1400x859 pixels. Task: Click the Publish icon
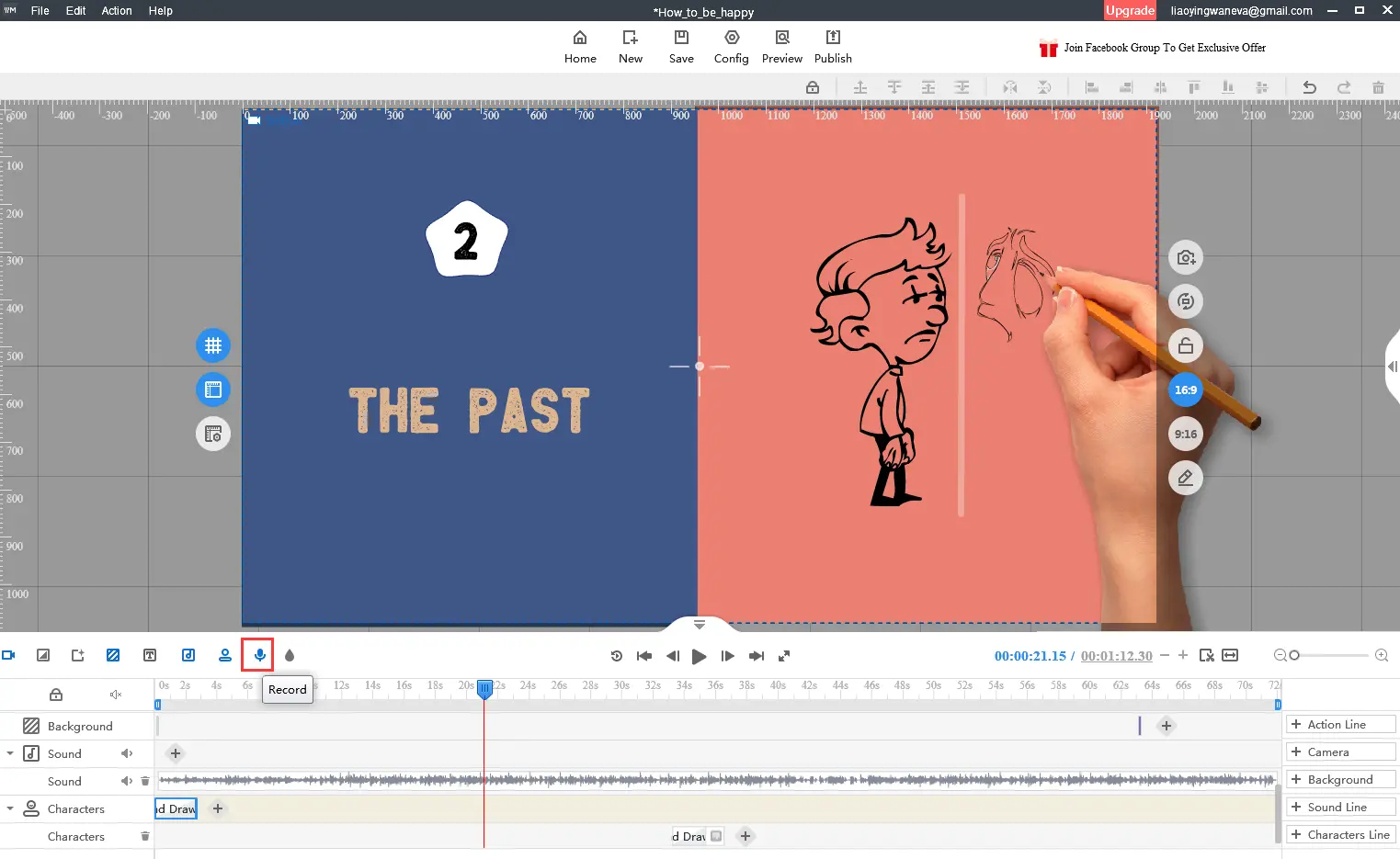[x=833, y=46]
